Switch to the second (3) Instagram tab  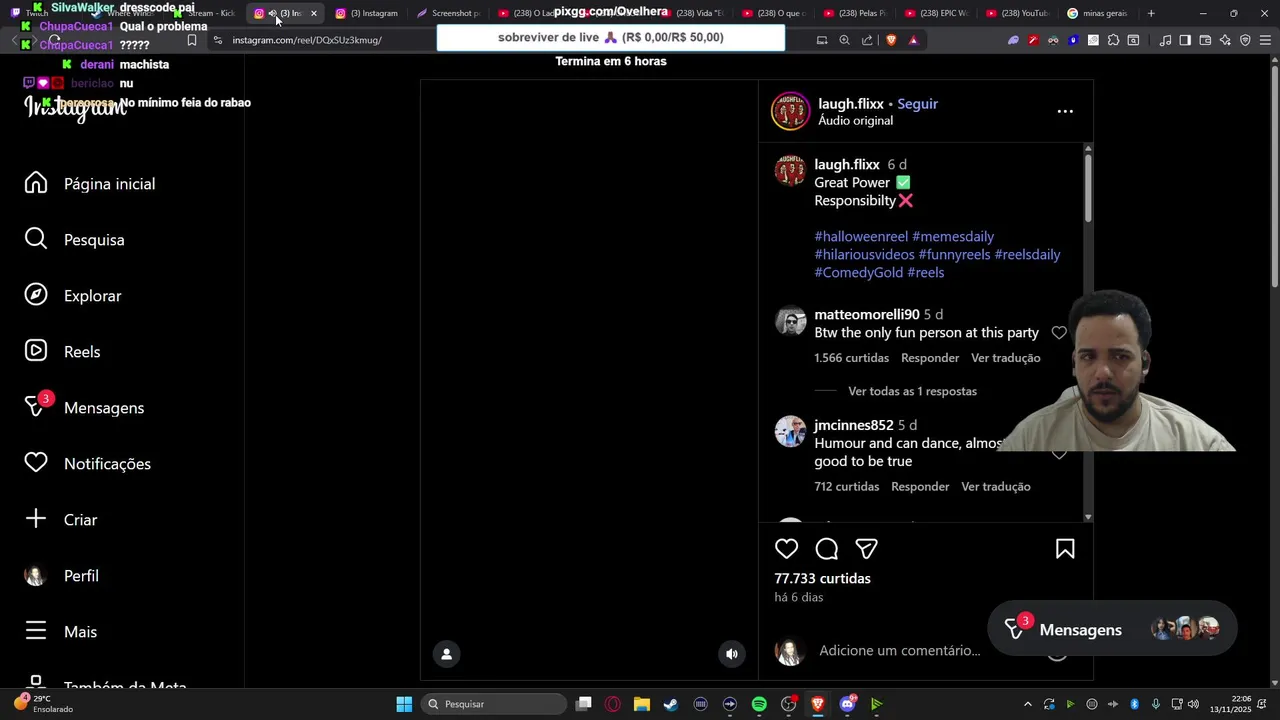tap(367, 14)
